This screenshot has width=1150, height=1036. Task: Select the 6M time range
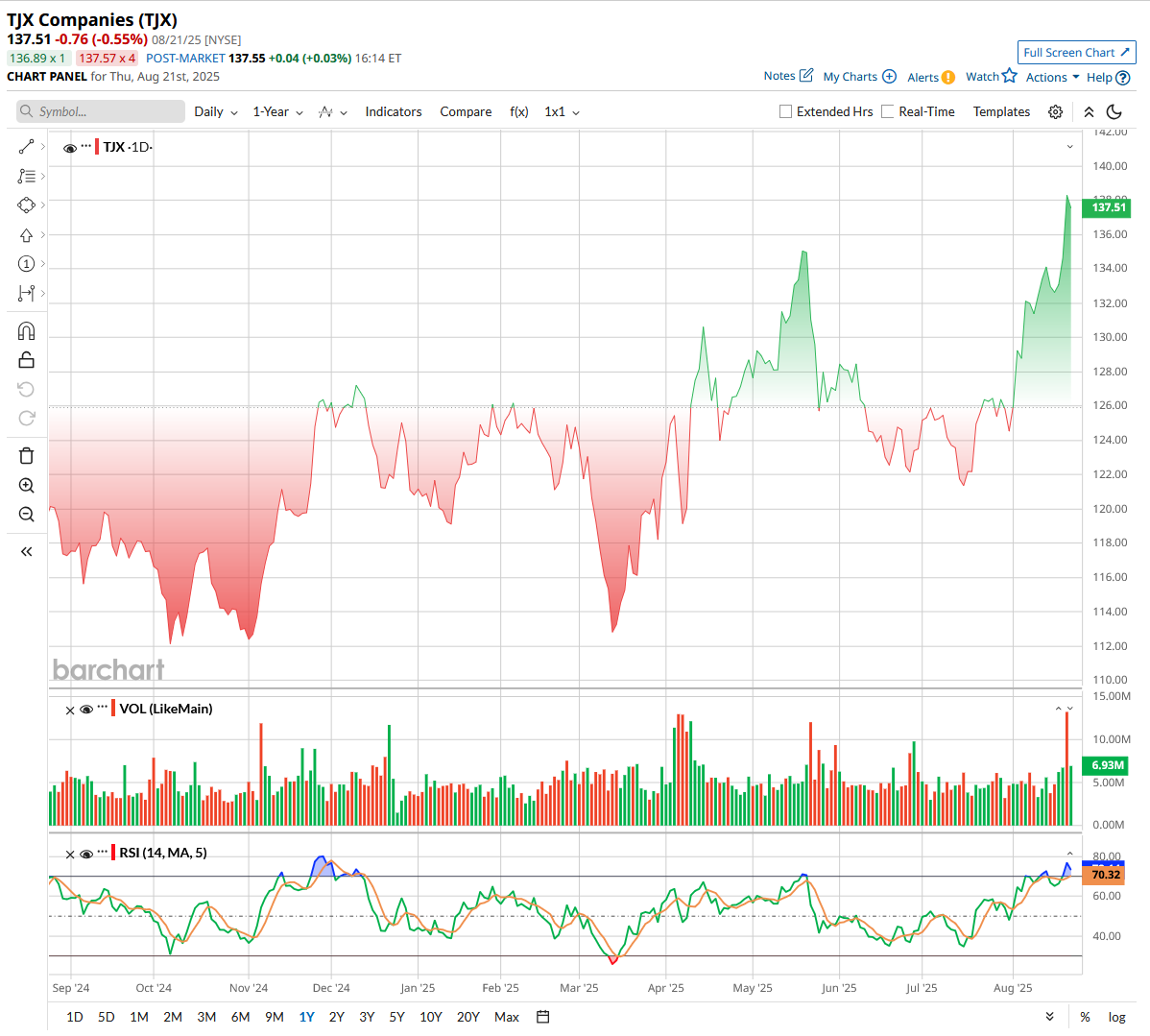(x=241, y=1017)
